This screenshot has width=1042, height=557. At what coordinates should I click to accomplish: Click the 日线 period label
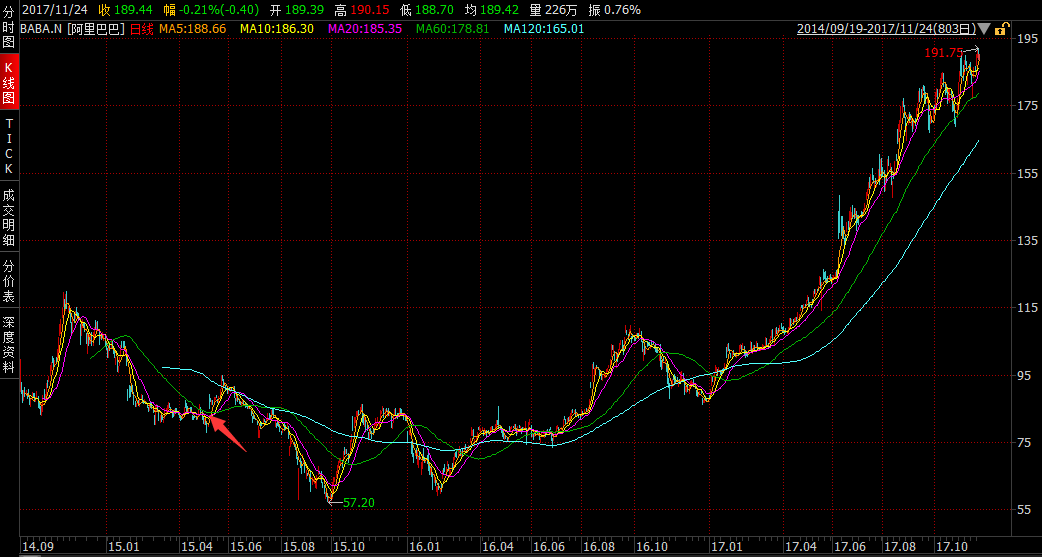143,29
